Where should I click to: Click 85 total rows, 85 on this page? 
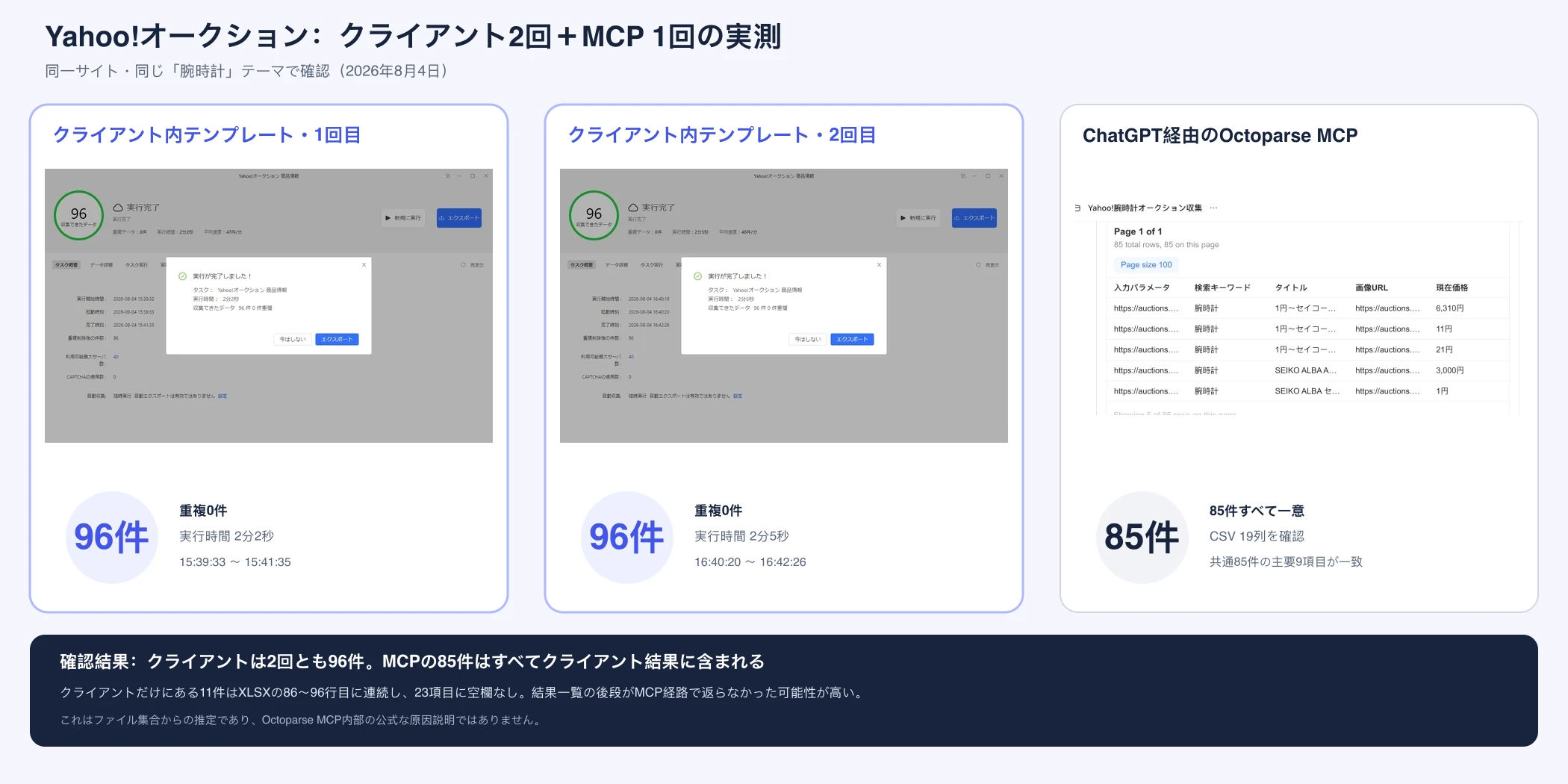(1166, 245)
